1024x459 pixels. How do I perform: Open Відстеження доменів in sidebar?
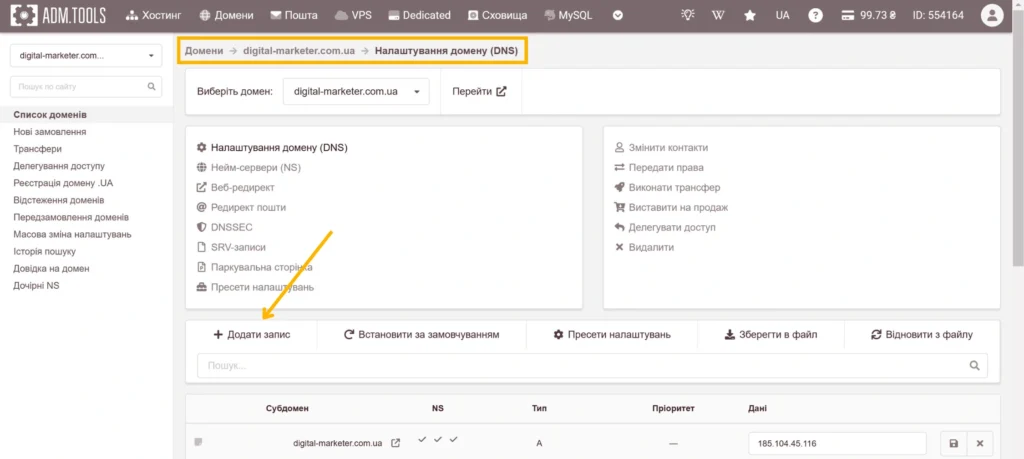click(x=59, y=200)
